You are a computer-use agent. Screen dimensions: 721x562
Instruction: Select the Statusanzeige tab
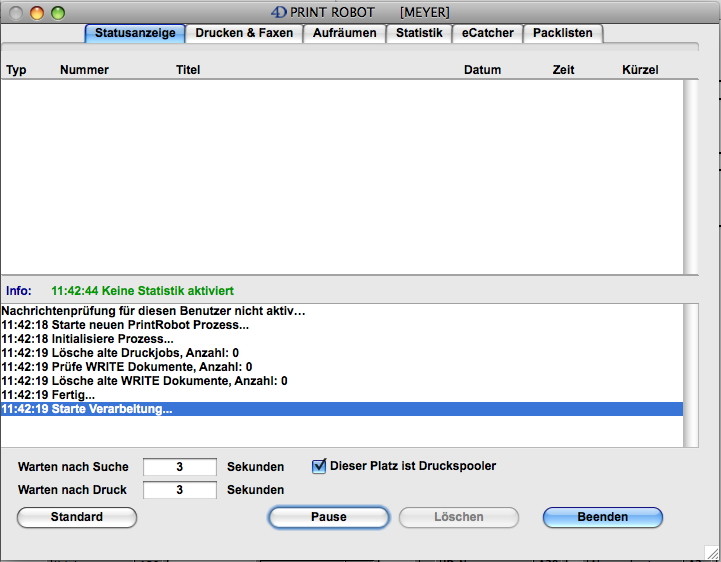pyautogui.click(x=135, y=33)
